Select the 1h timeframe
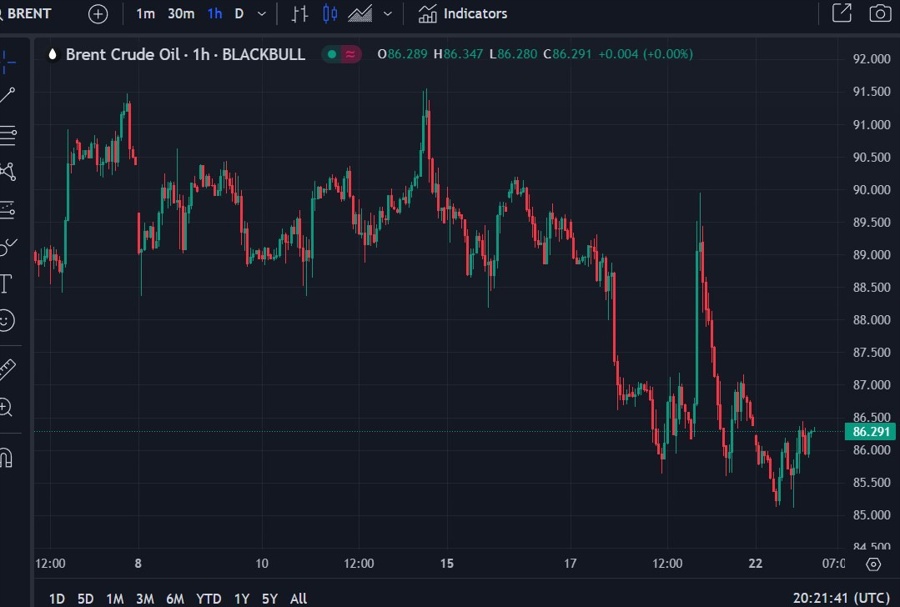Image resolution: width=900 pixels, height=607 pixels. pyautogui.click(x=215, y=14)
